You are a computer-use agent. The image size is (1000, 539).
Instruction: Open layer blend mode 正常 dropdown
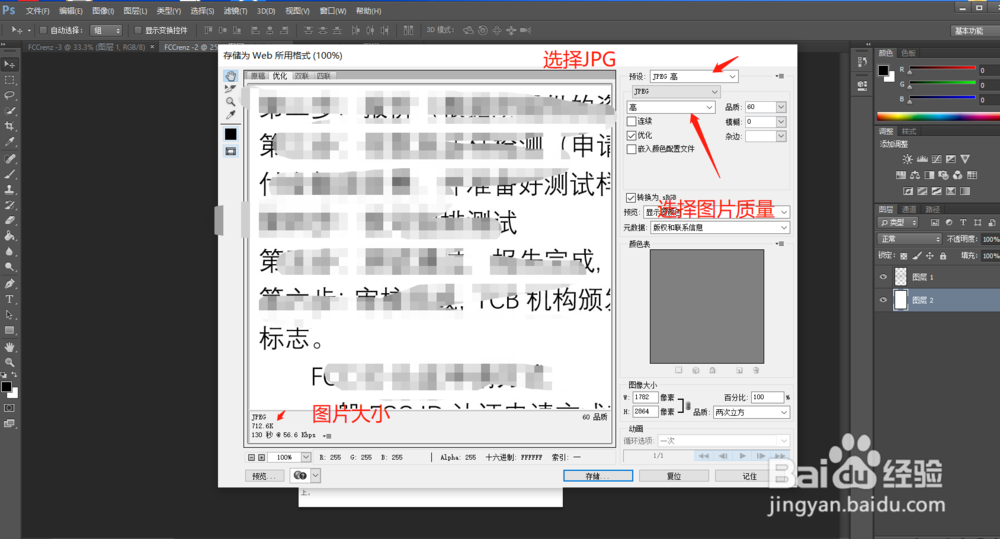909,239
